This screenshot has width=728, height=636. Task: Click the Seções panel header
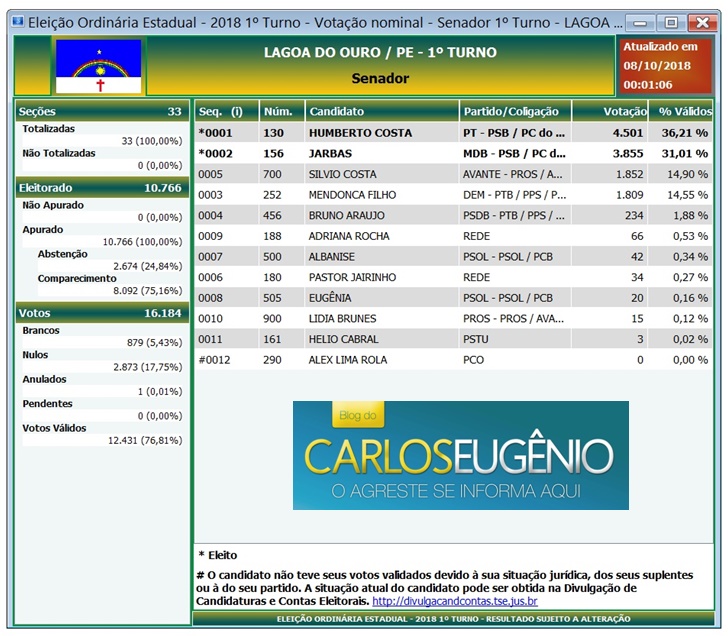[102, 111]
